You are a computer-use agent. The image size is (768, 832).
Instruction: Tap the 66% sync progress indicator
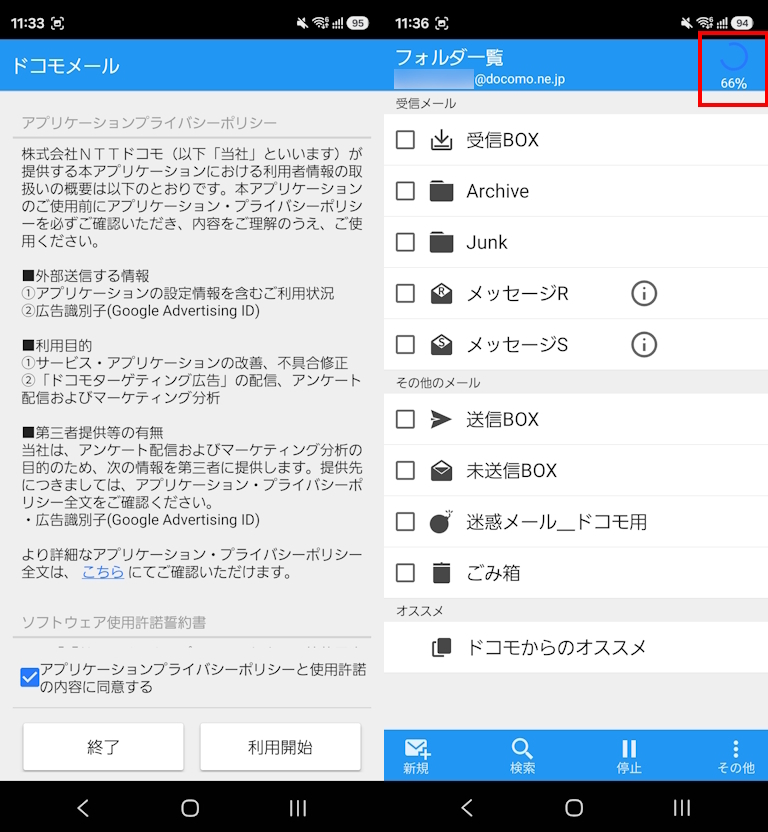(733, 67)
